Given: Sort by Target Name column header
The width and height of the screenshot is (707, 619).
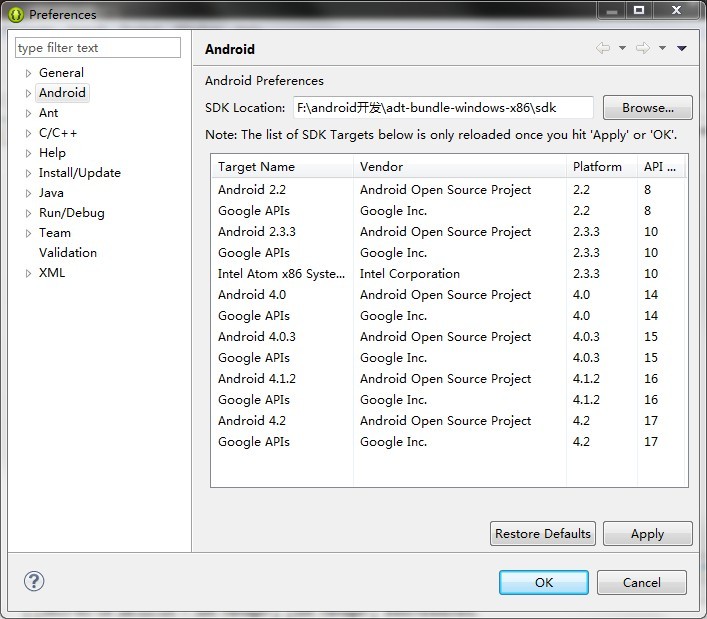Looking at the screenshot, I should coord(282,166).
